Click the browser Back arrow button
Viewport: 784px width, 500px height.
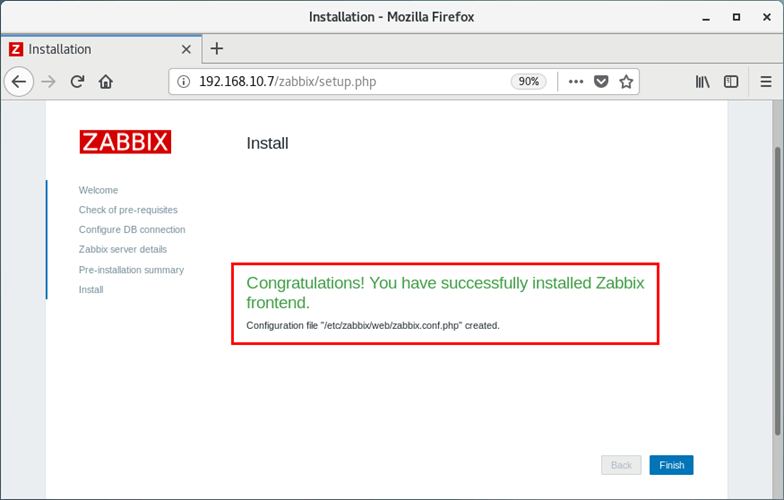tap(19, 82)
